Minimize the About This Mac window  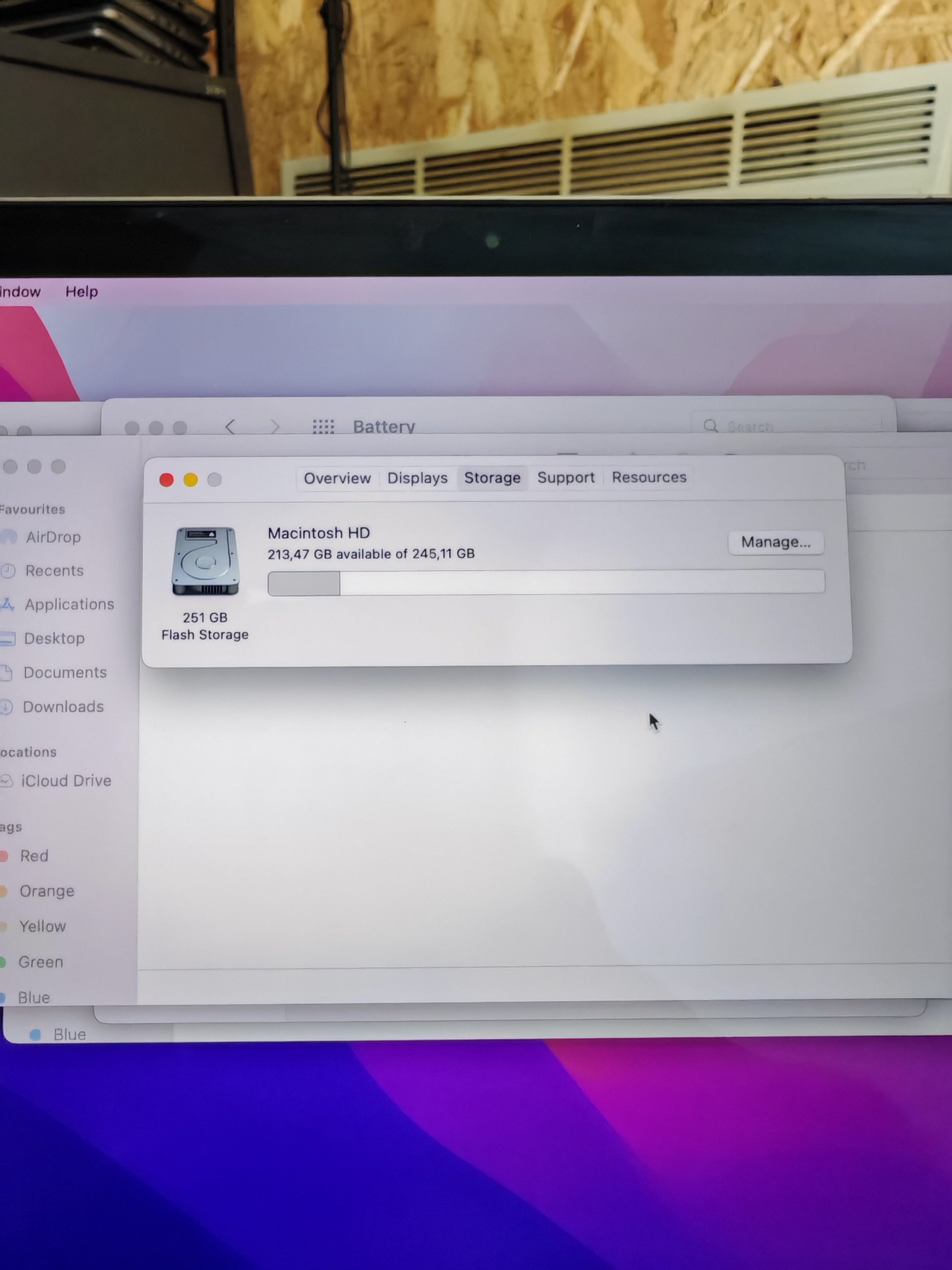click(190, 480)
